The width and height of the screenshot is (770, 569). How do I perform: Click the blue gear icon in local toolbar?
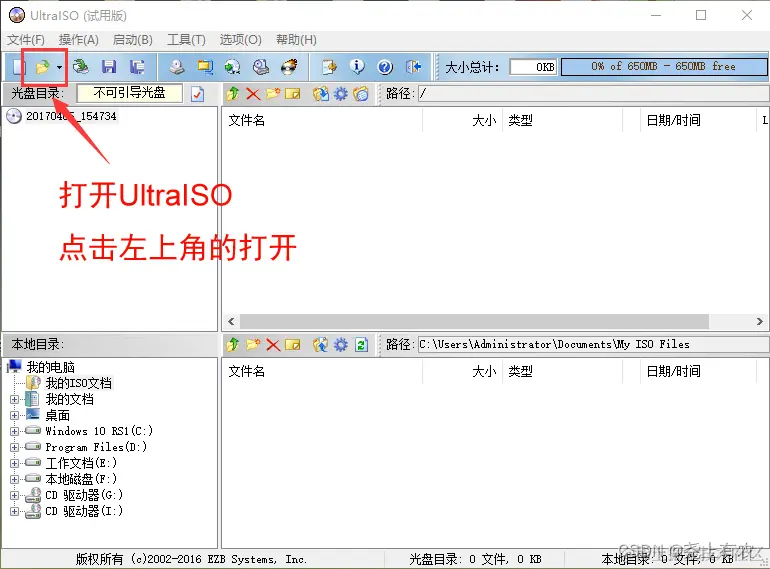340,345
